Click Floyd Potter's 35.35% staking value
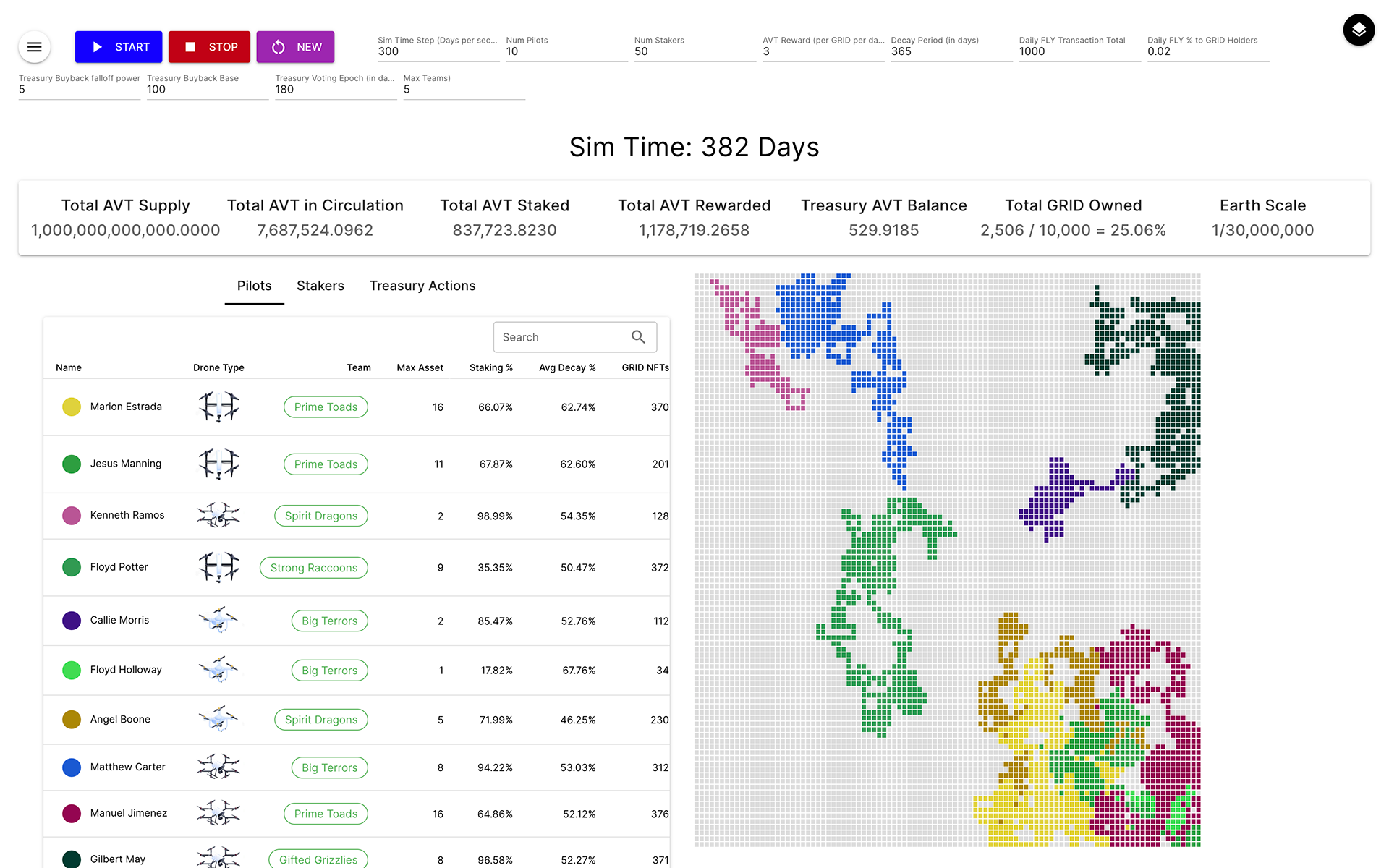 pos(495,568)
